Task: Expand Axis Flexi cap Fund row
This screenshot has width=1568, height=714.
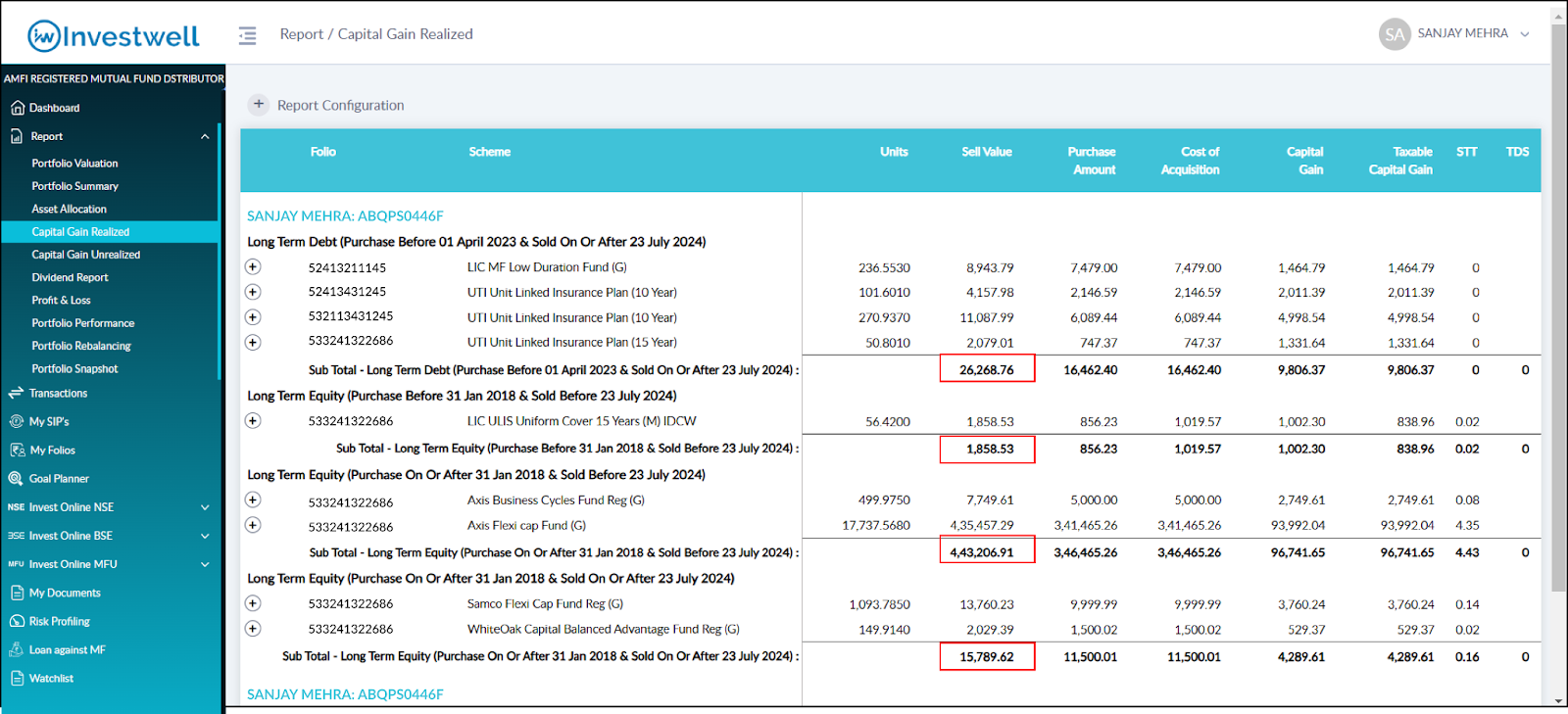Action: (253, 525)
